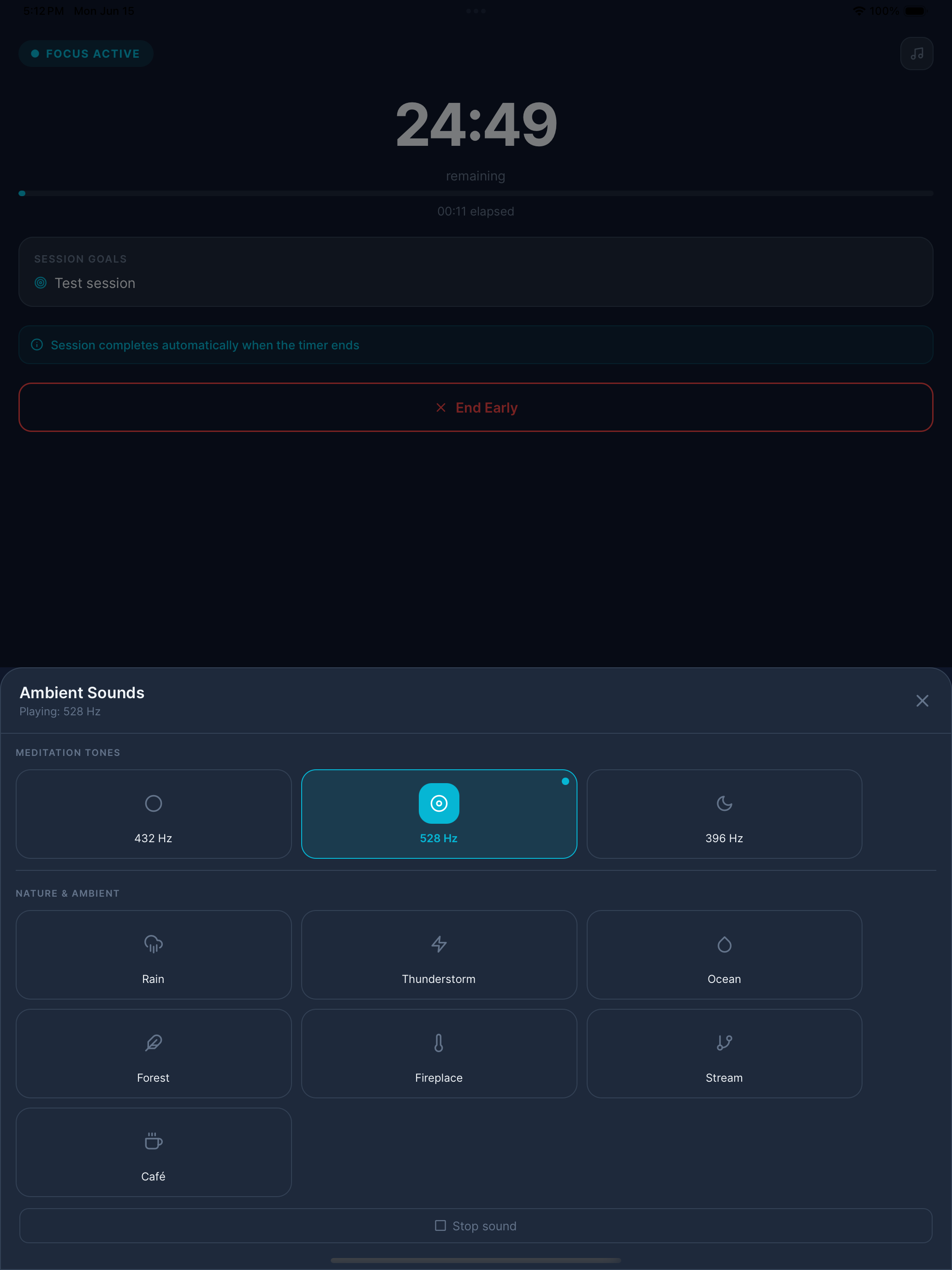This screenshot has width=952, height=1270.
Task: Tap the Wi-Fi status icon
Action: coord(858,11)
